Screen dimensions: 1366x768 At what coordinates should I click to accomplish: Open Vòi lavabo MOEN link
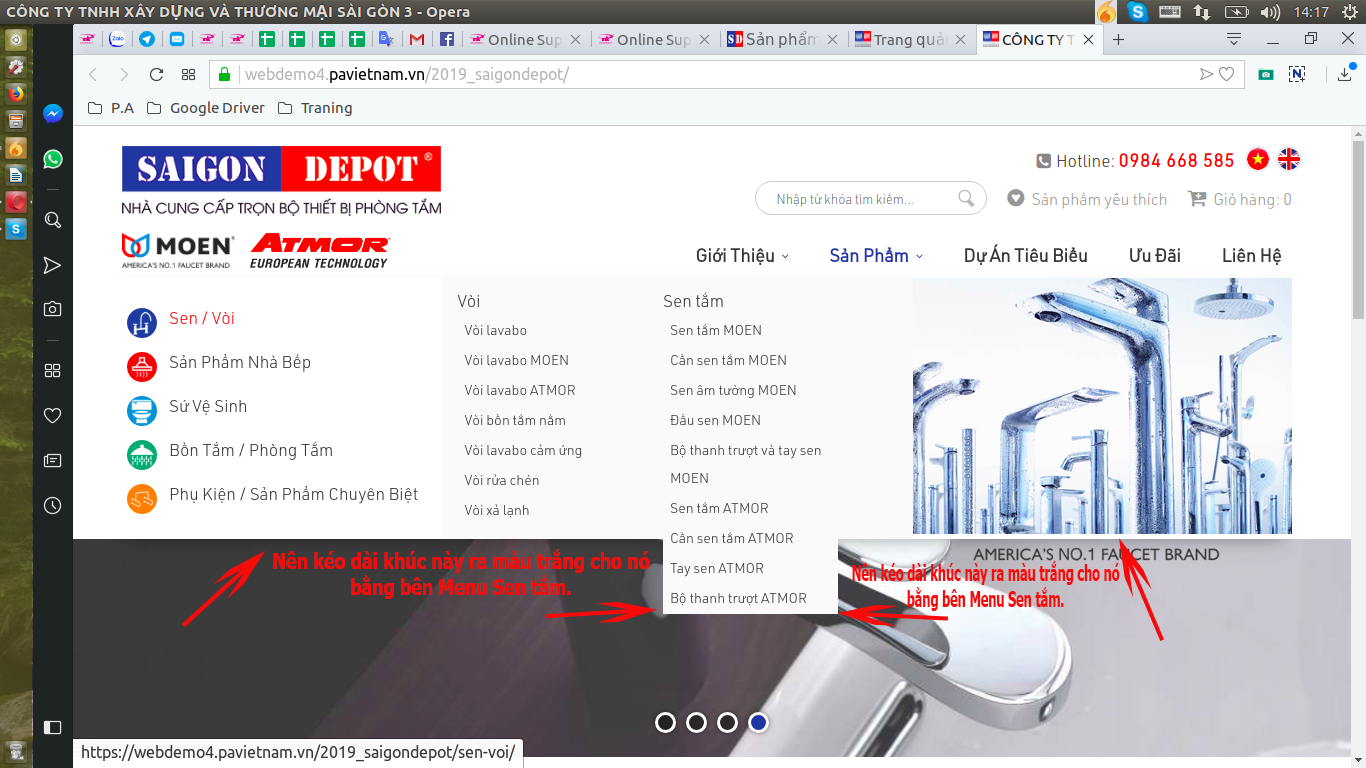[x=516, y=360]
